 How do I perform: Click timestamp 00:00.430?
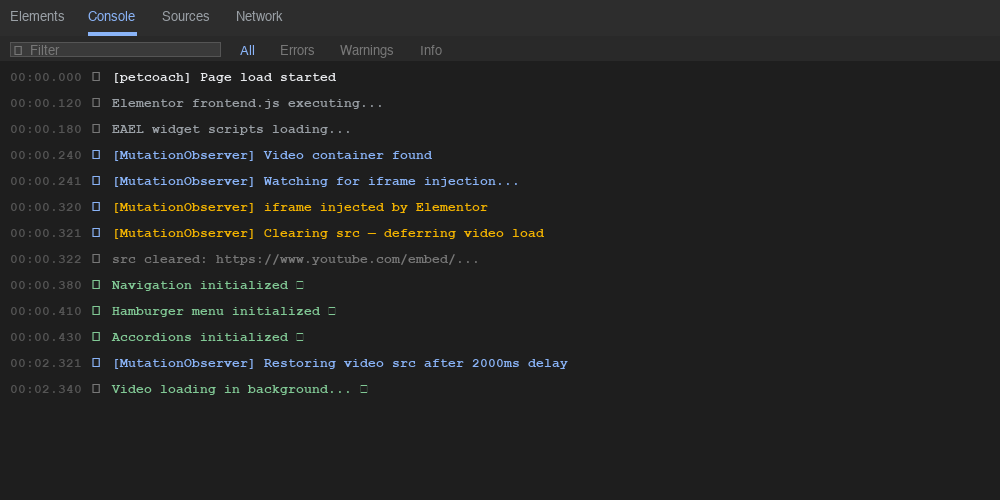(46, 337)
